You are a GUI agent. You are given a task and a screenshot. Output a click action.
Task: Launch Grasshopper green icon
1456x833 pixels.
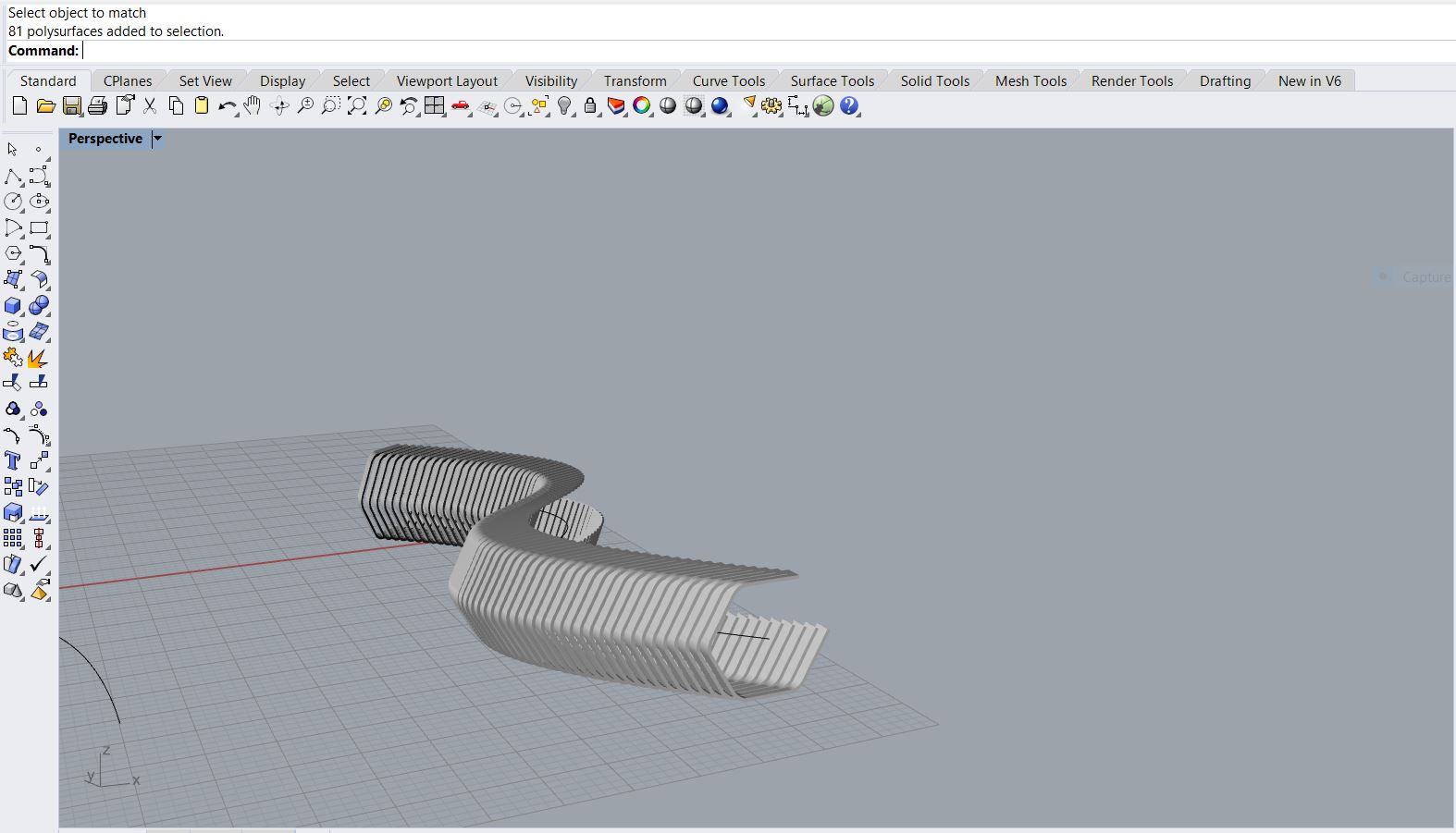[823, 106]
